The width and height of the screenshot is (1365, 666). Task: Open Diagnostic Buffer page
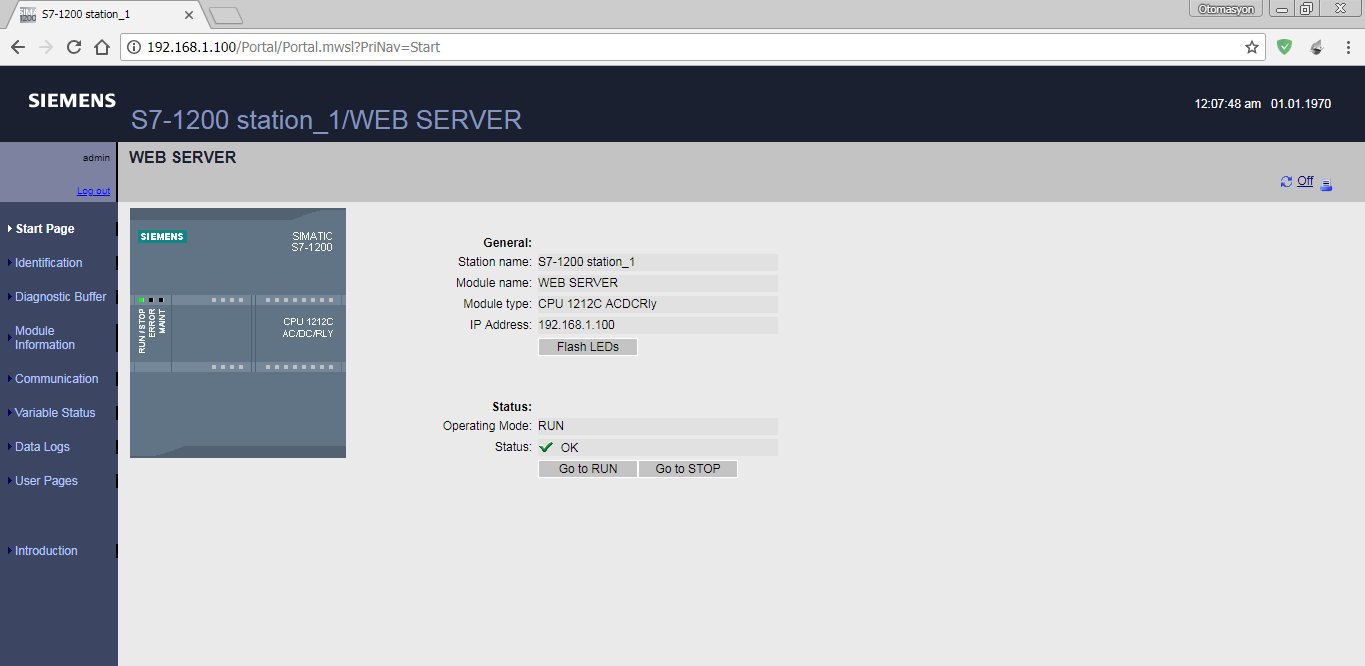[61, 297]
